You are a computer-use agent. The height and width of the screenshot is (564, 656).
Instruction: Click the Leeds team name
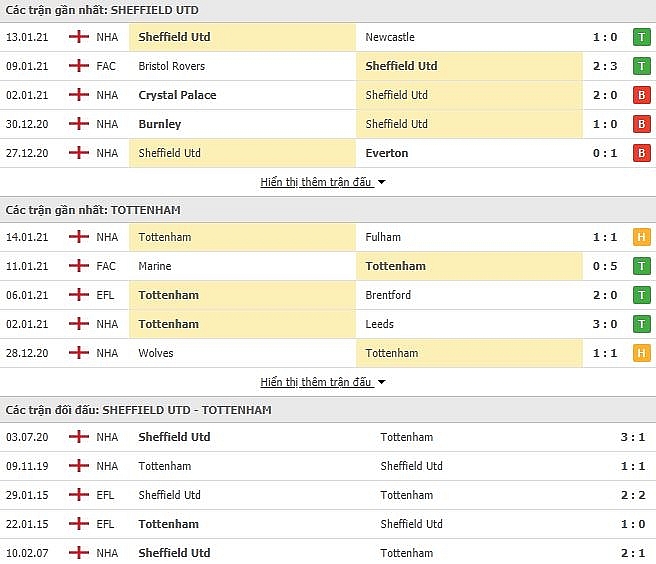pos(379,324)
